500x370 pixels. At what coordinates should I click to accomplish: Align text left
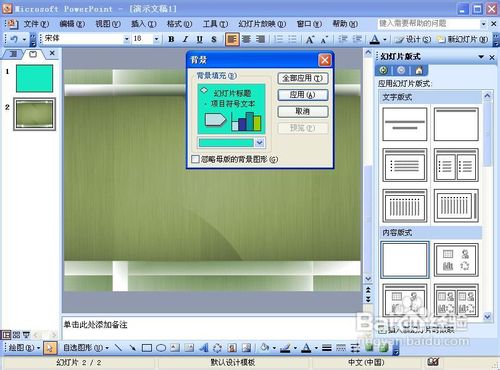click(232, 39)
